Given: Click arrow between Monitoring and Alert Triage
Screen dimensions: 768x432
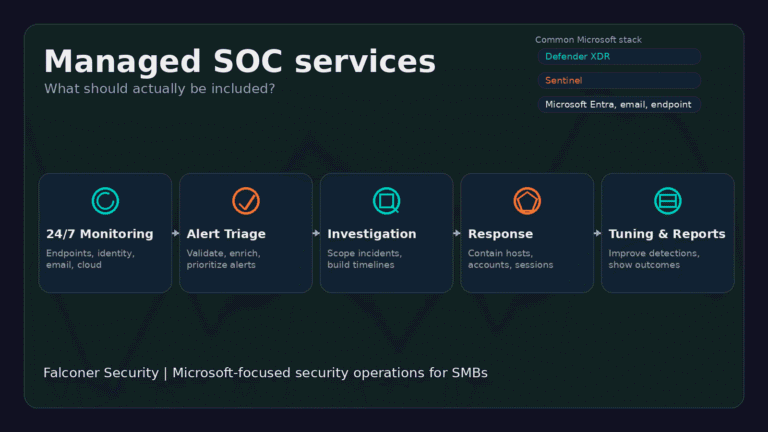Looking at the screenshot, I should [175, 234].
